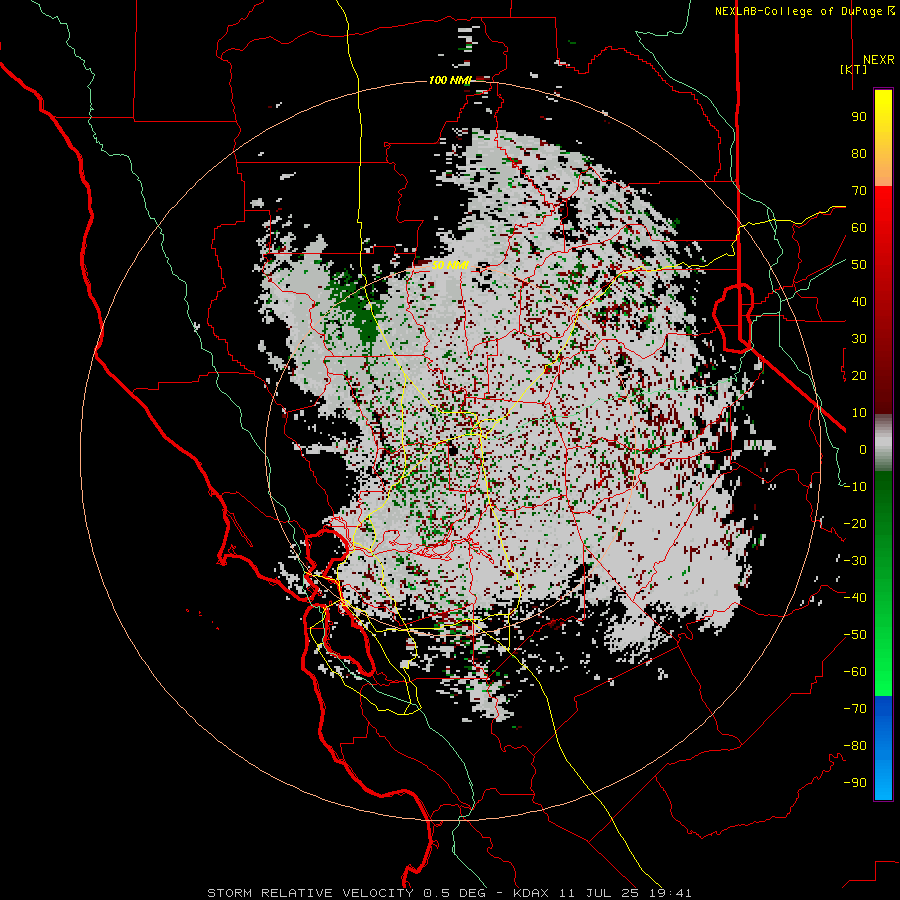This screenshot has height=900, width=900.
Task: Click the 40 value on velocity scale
Action: click(x=859, y=302)
